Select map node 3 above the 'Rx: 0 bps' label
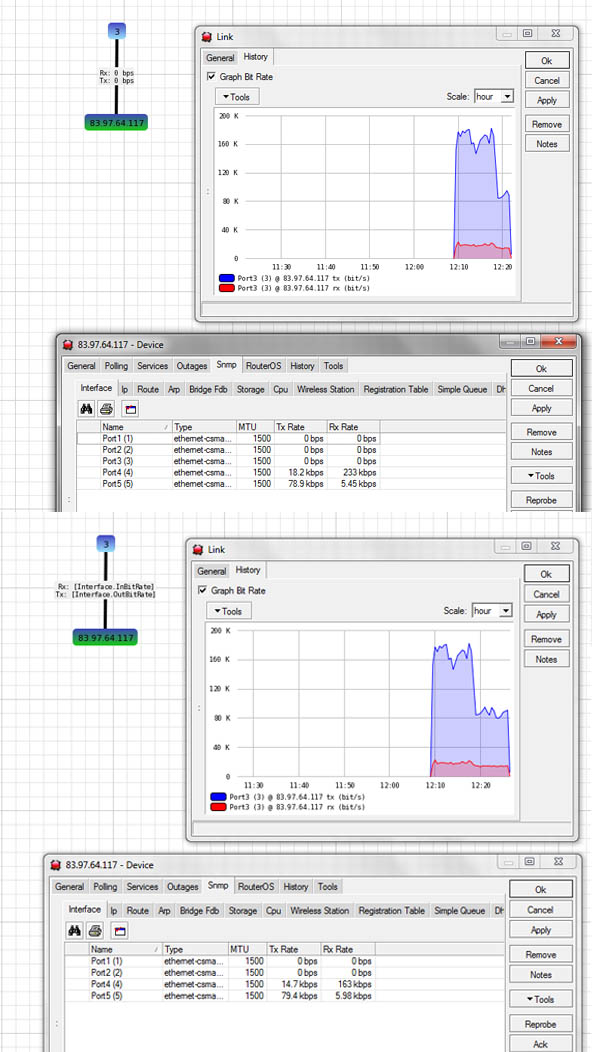 coord(116,31)
